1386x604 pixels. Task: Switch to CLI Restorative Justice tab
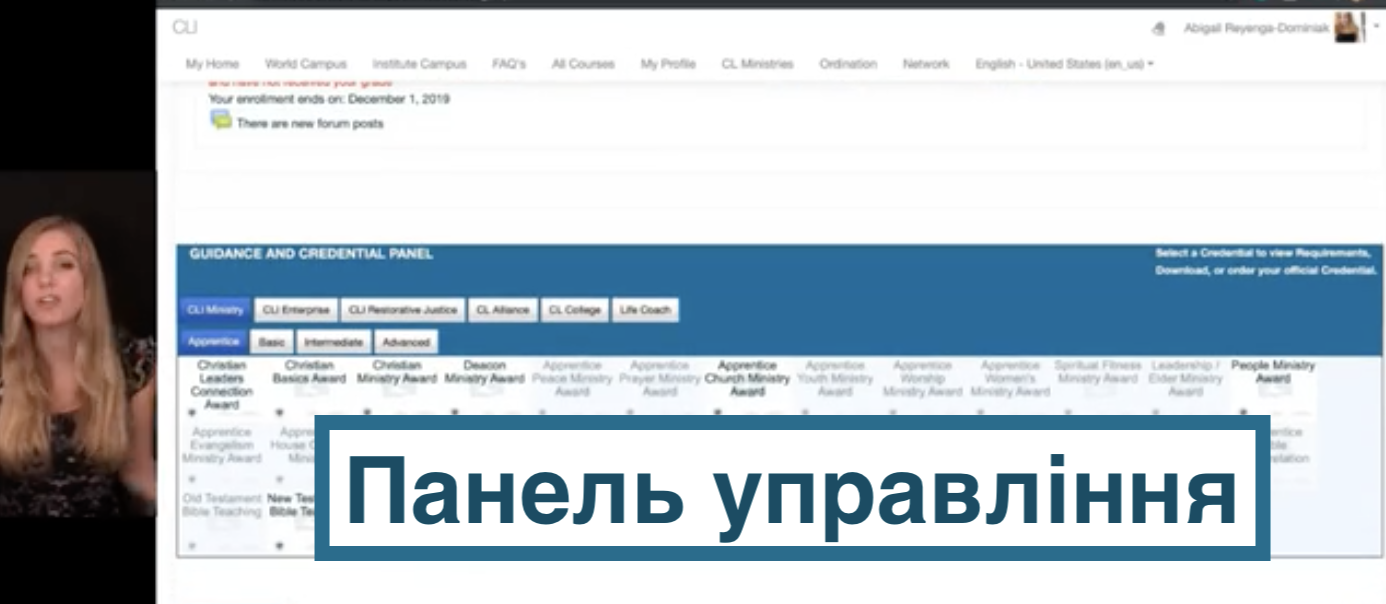402,310
